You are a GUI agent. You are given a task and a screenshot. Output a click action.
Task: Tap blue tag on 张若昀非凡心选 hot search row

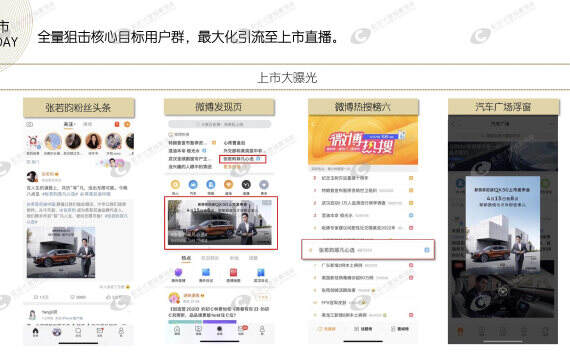(x=427, y=250)
